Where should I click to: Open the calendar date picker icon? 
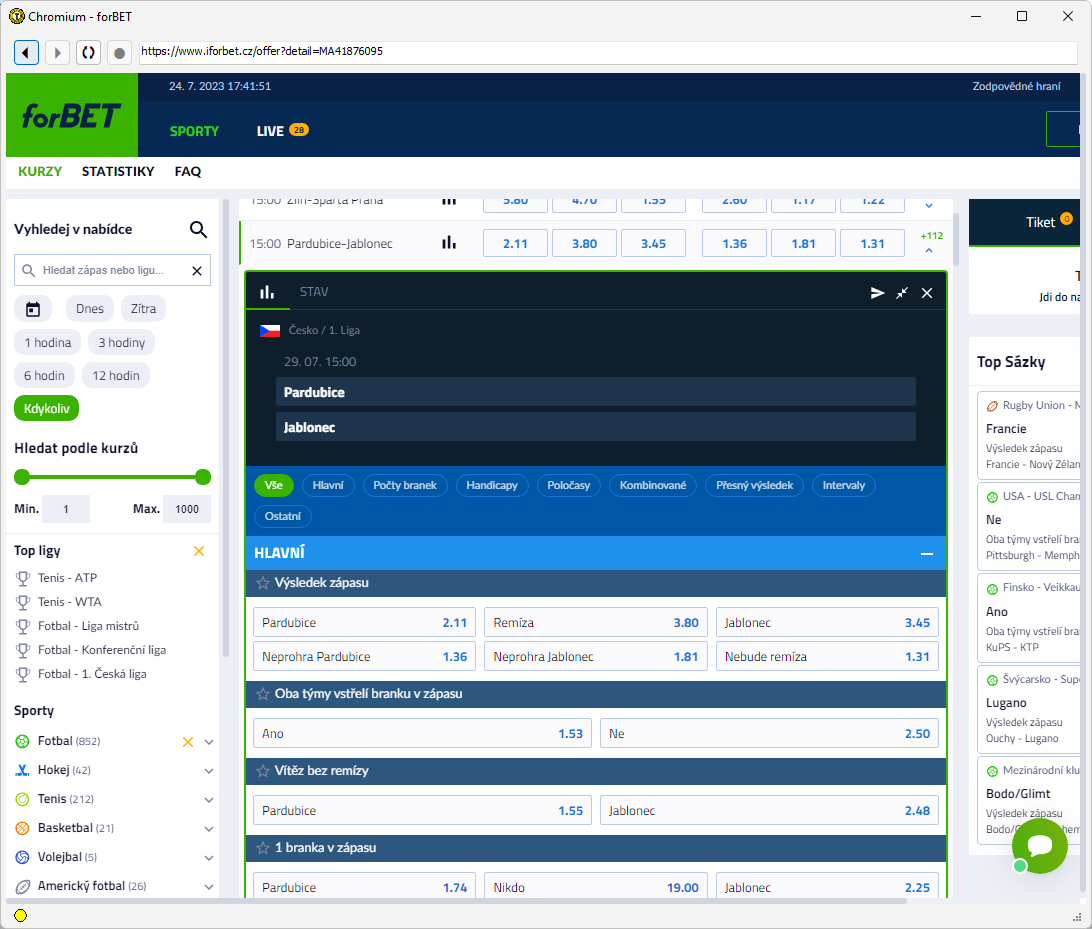point(33,309)
